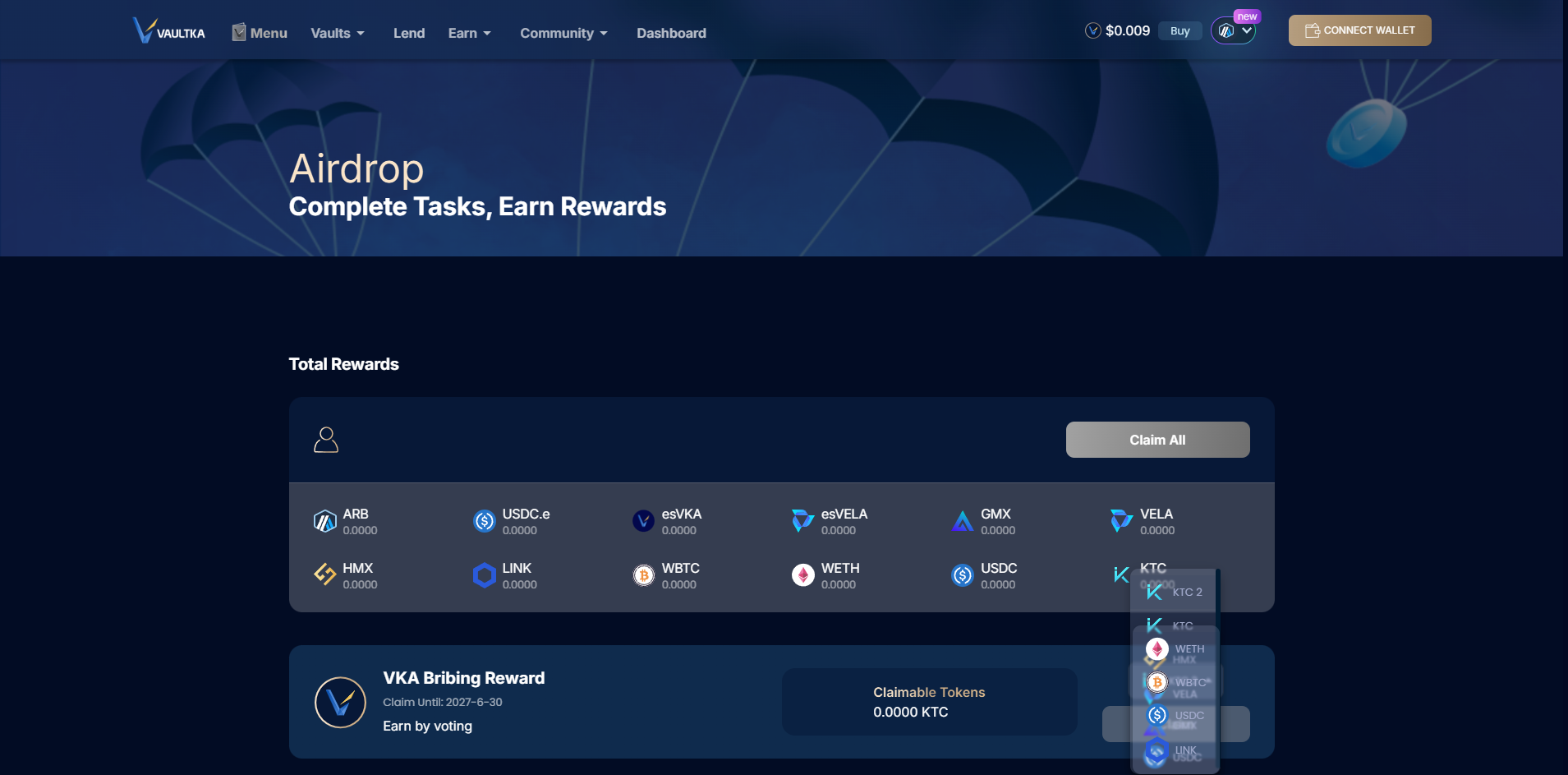Open the Dashboard page
The width and height of the screenshot is (1568, 775).
click(x=671, y=33)
